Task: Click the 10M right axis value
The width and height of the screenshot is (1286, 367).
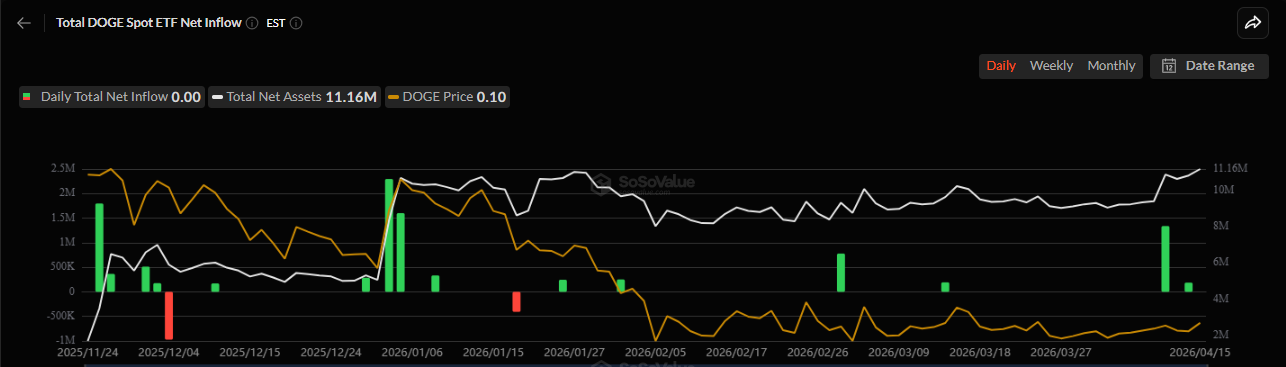Action: click(x=1223, y=189)
